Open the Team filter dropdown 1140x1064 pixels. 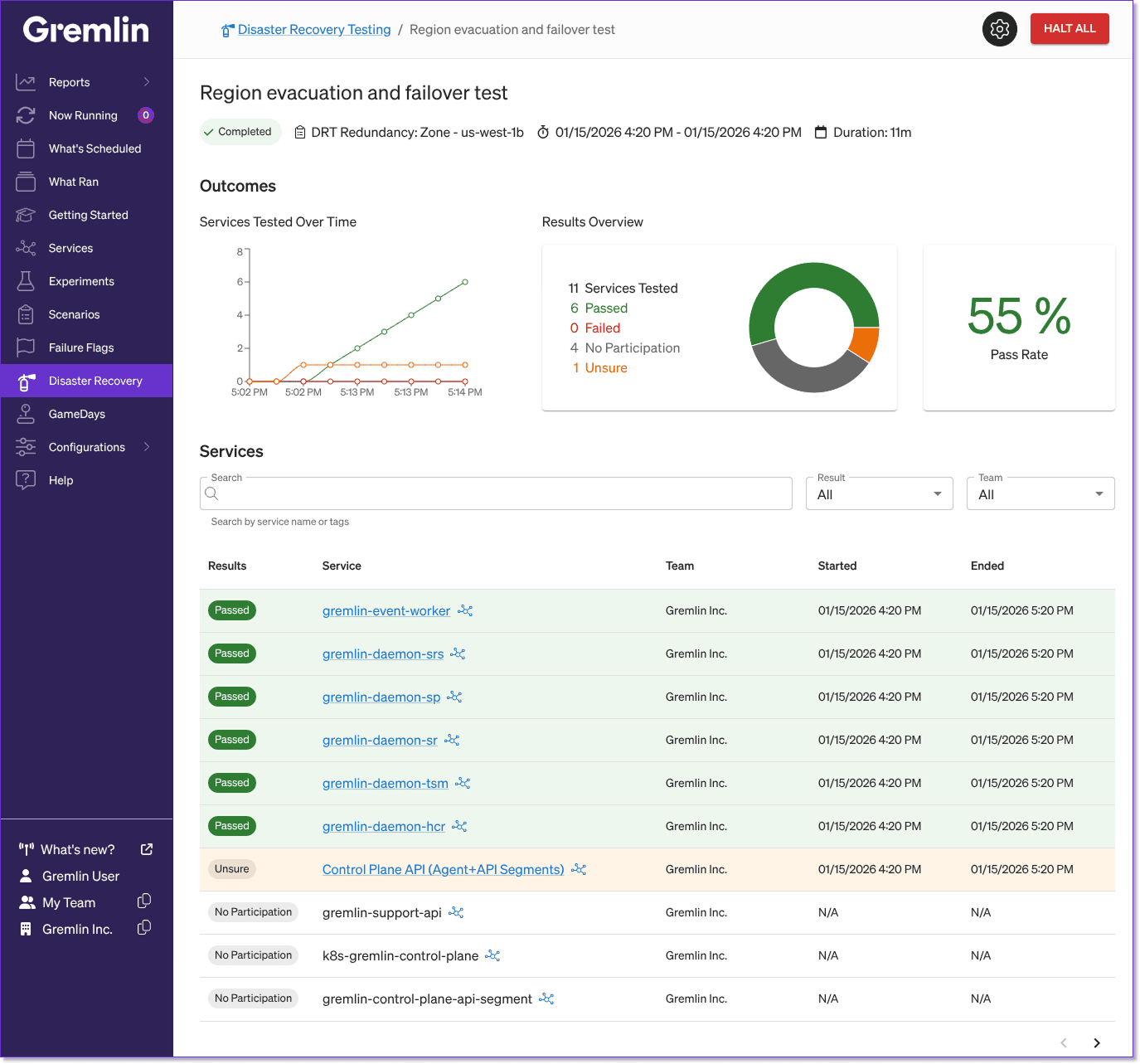click(x=1041, y=493)
